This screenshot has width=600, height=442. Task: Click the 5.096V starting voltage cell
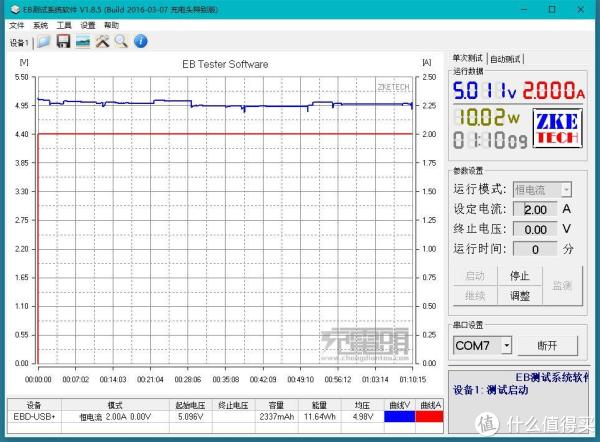tap(191, 416)
